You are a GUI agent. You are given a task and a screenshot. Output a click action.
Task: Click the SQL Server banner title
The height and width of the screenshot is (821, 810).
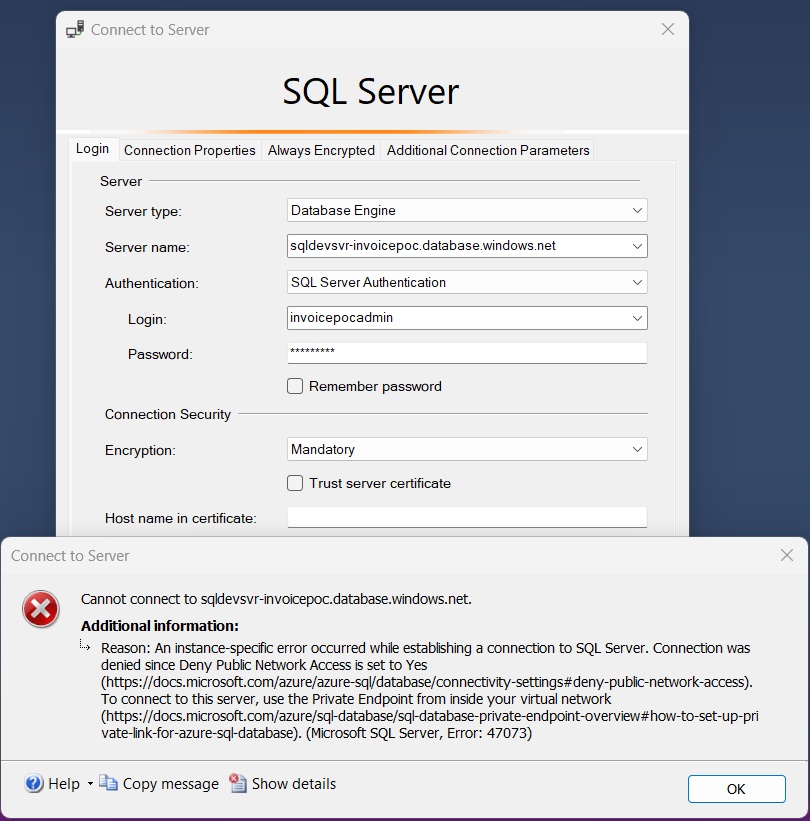[371, 92]
